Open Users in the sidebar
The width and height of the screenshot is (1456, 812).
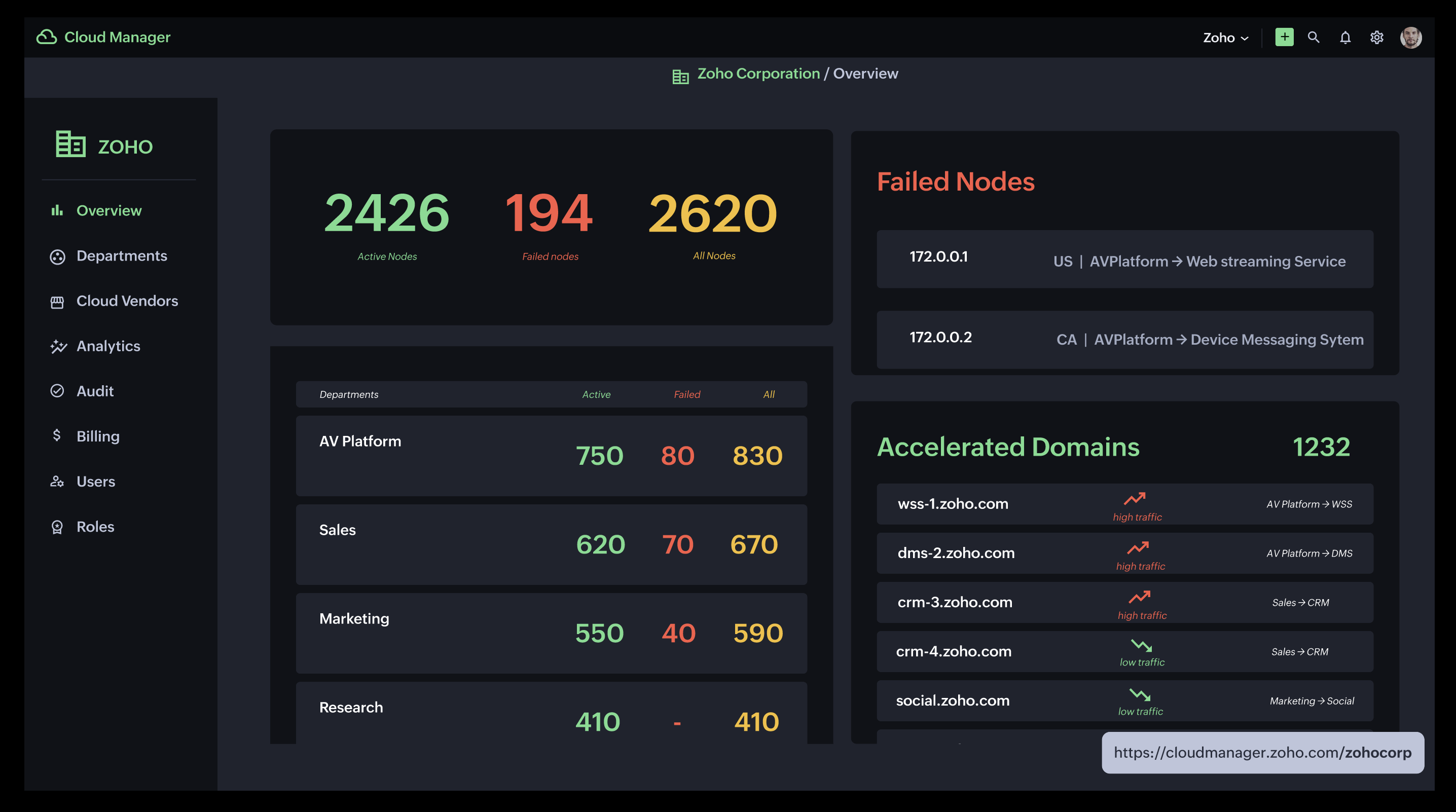pyautogui.click(x=95, y=482)
